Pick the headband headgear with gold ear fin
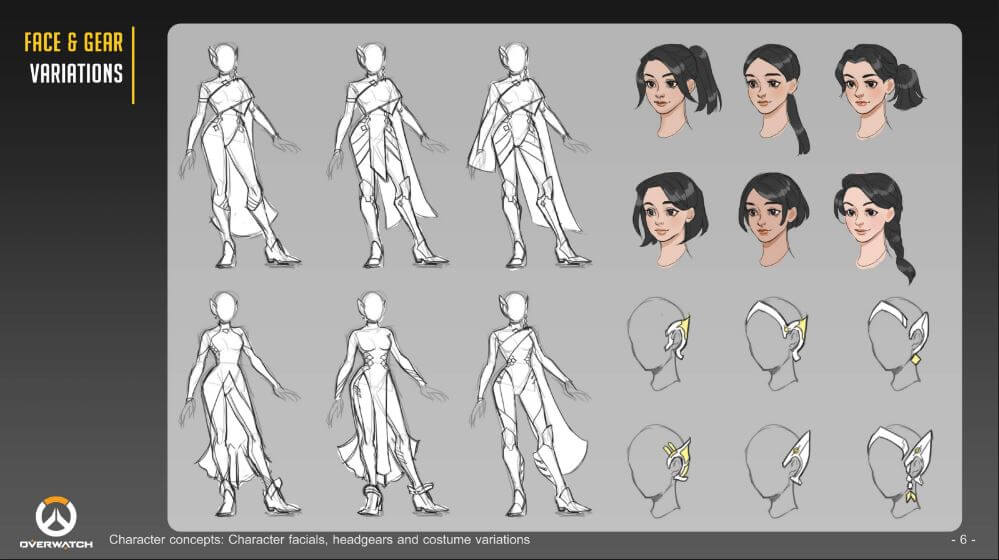The height and width of the screenshot is (560, 999). 776,344
